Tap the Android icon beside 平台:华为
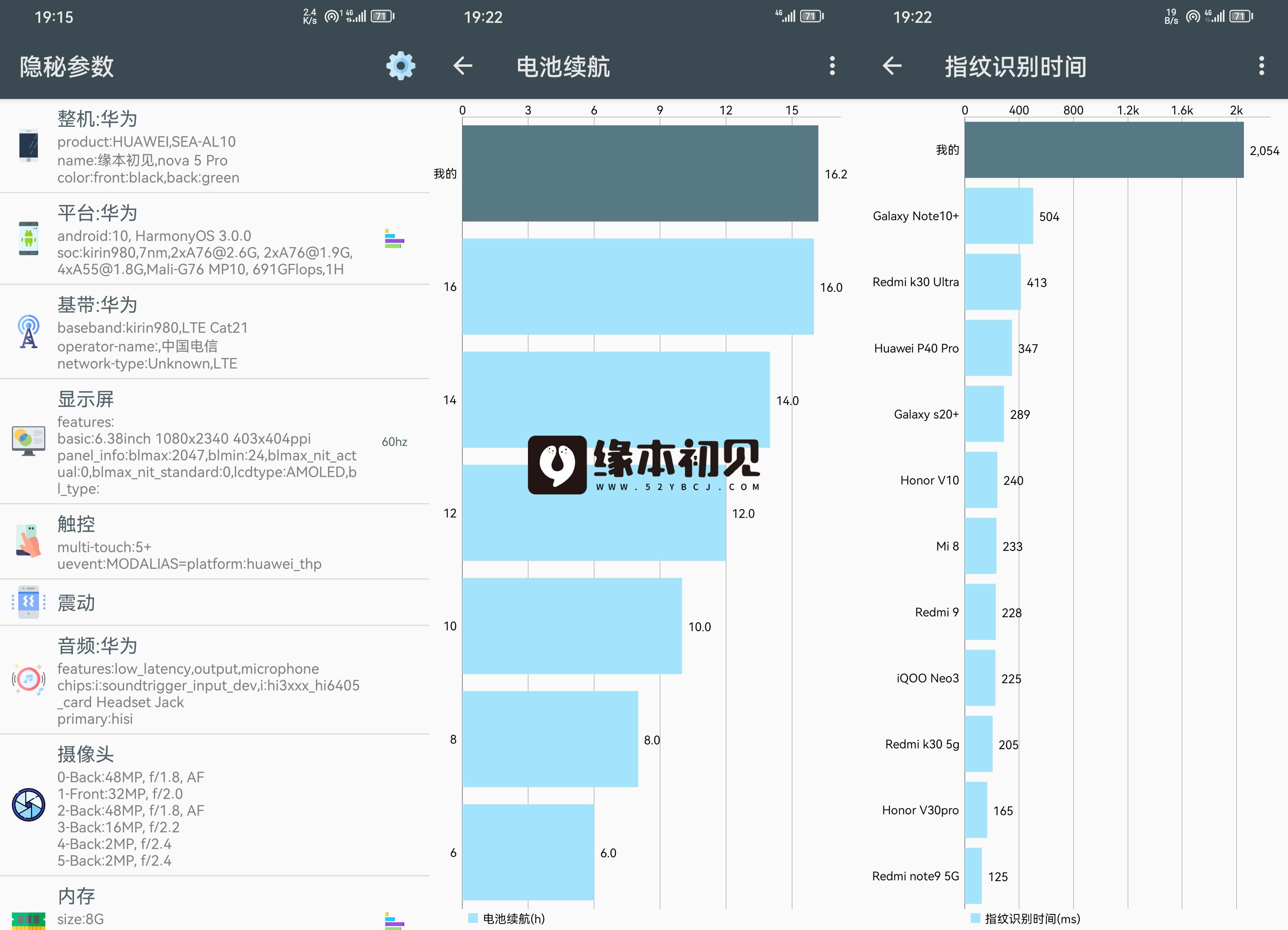 [x=28, y=238]
